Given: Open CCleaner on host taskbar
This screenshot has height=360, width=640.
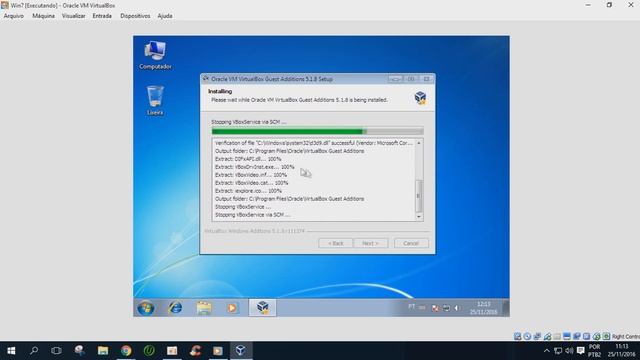Looking at the screenshot, I should (x=195, y=351).
